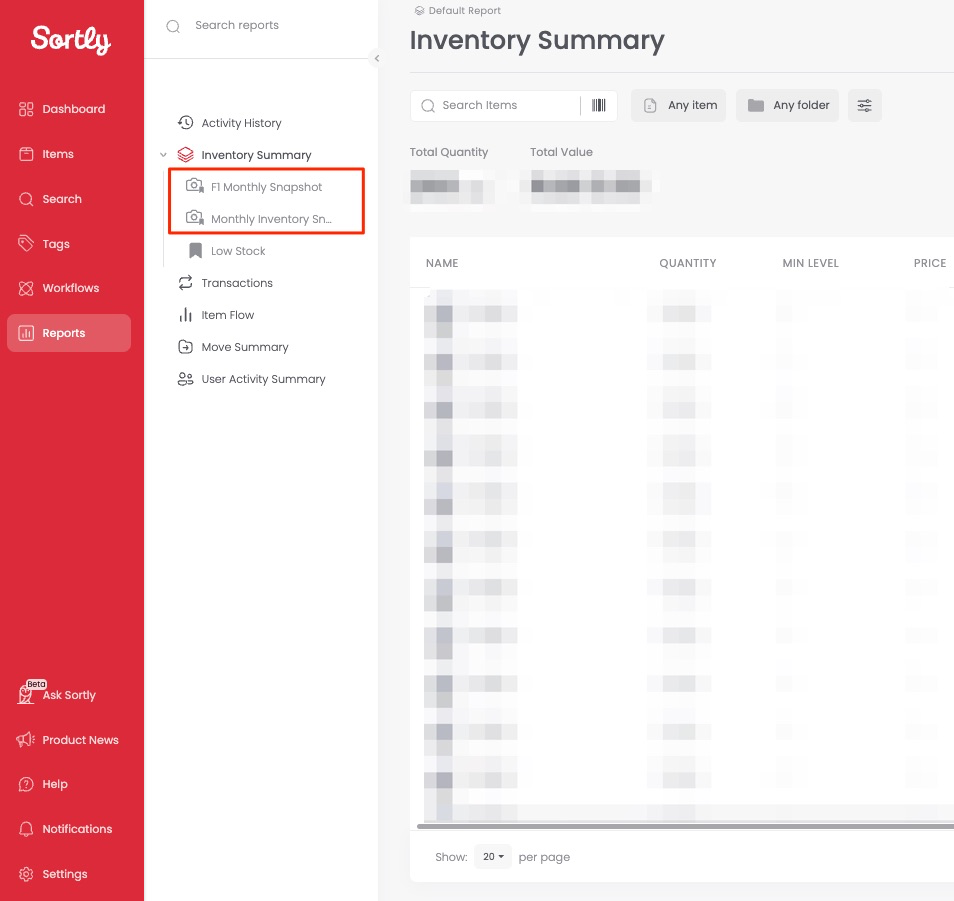The image size is (954, 901).
Task: Click the Sortly logo
Action: click(71, 39)
